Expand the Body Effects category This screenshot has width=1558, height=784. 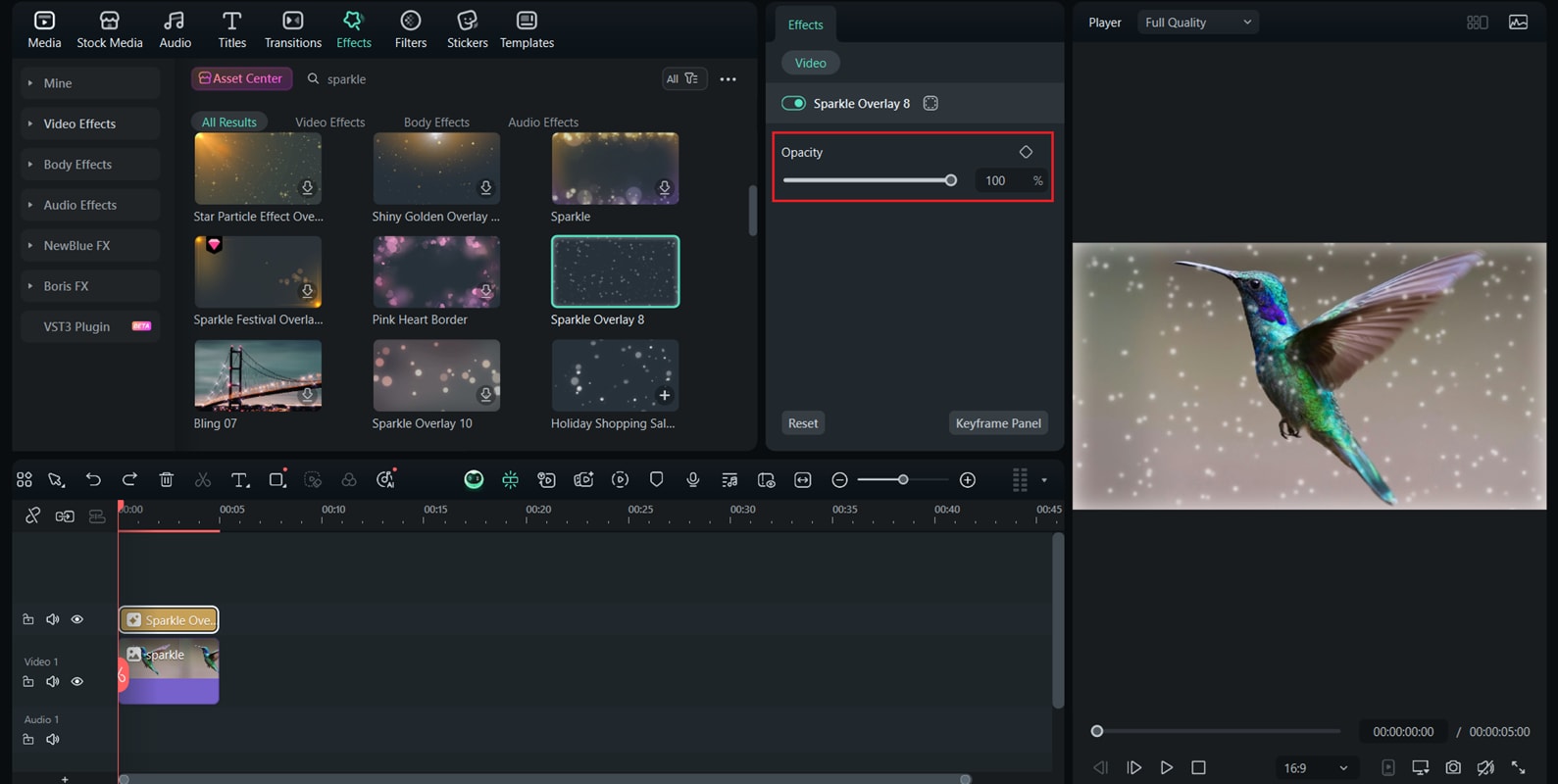(x=90, y=165)
